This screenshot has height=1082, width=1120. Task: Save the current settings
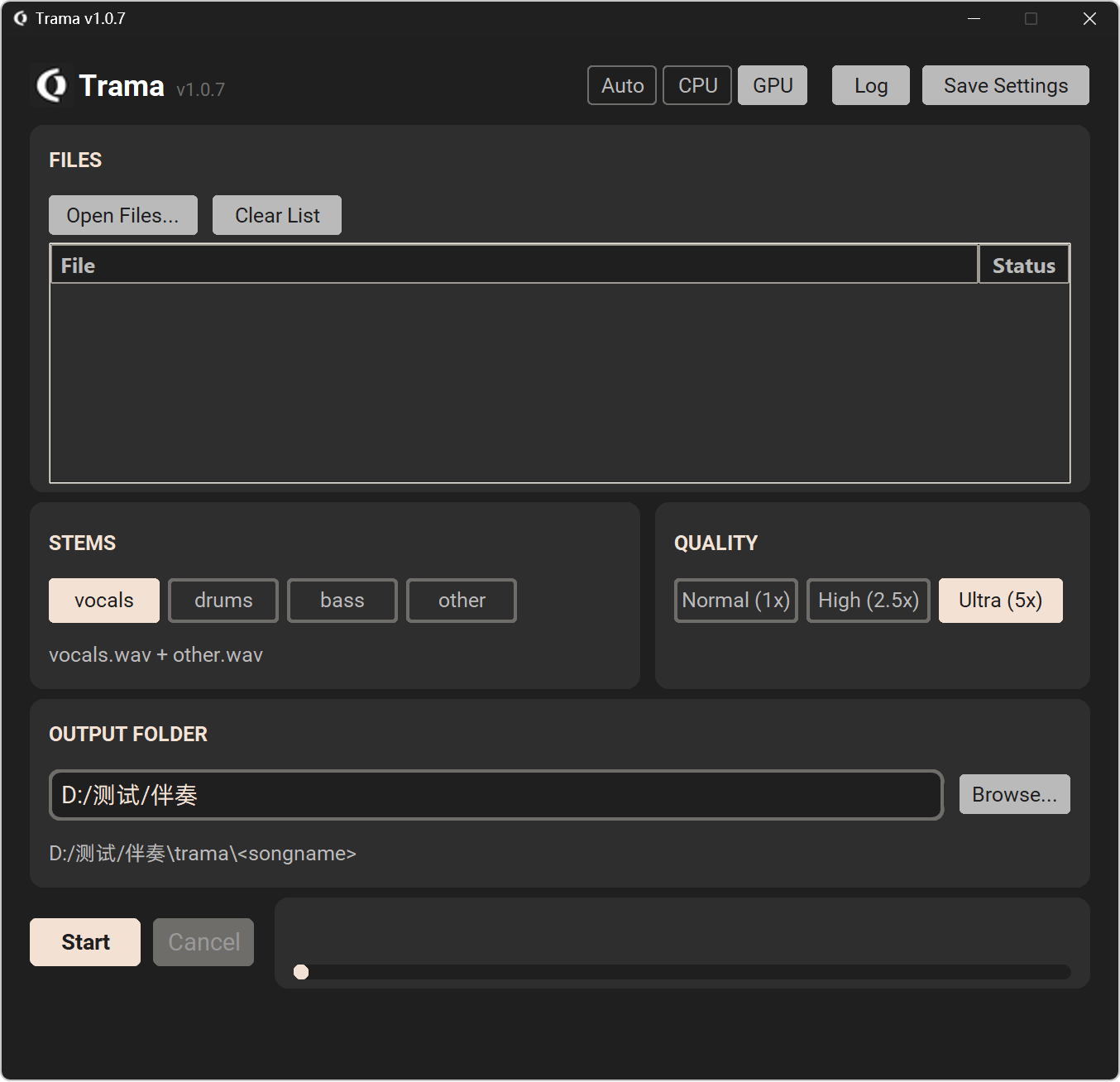(x=1006, y=85)
